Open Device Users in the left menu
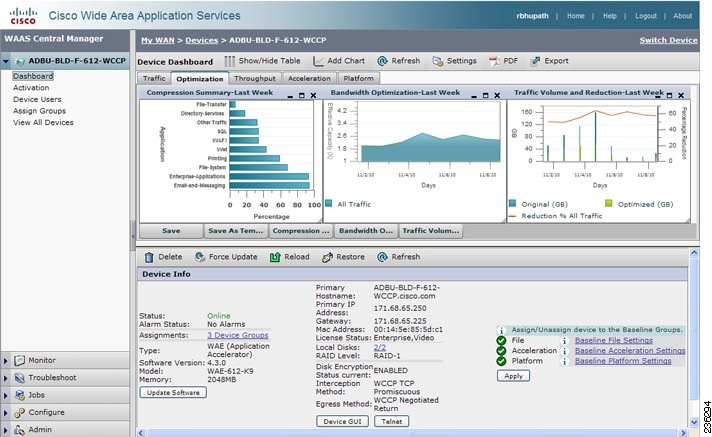 click(37, 99)
